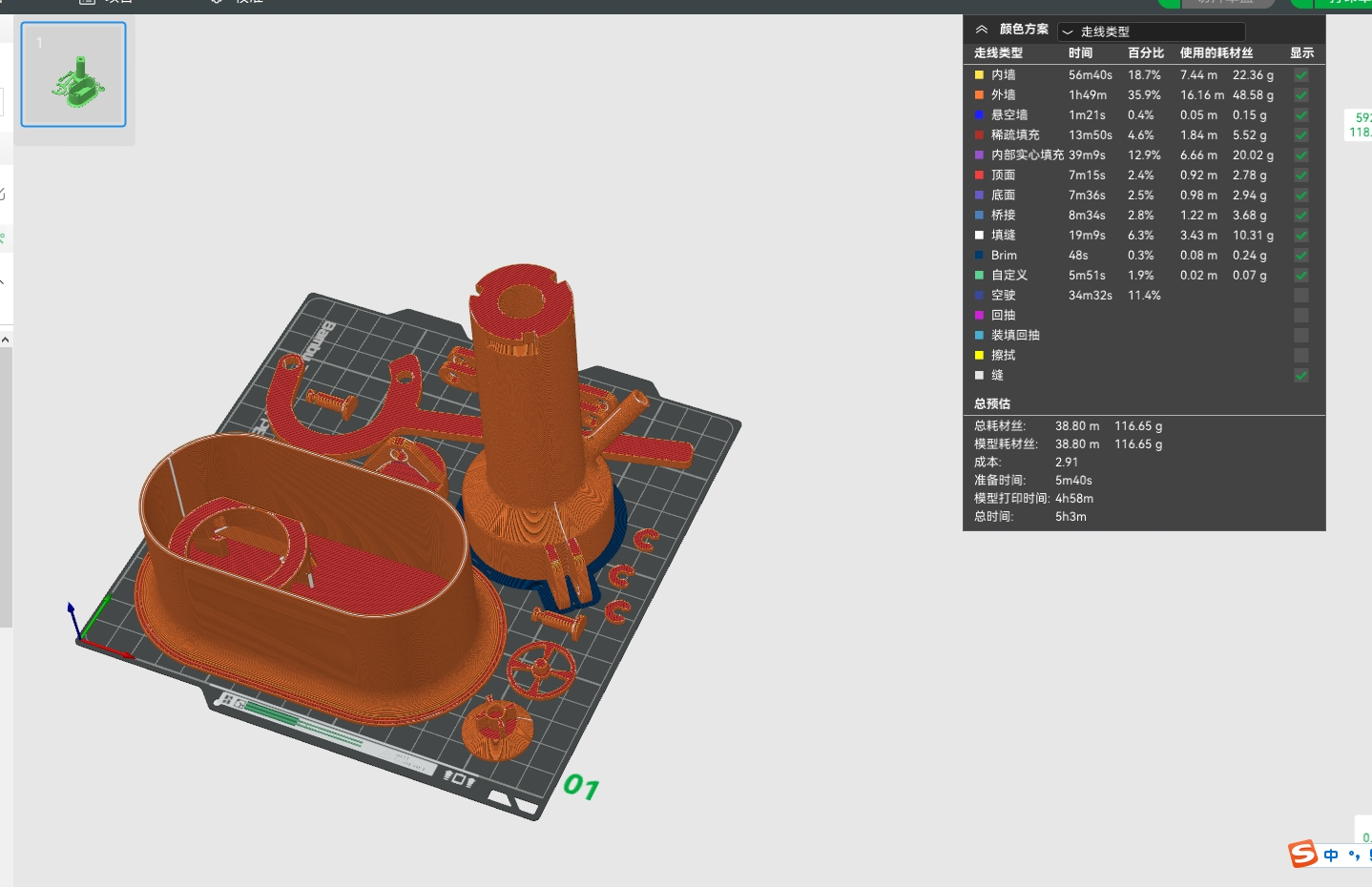Uncheck the 缝 seam display checkbox
Image resolution: width=1372 pixels, height=887 pixels.
(x=1301, y=376)
